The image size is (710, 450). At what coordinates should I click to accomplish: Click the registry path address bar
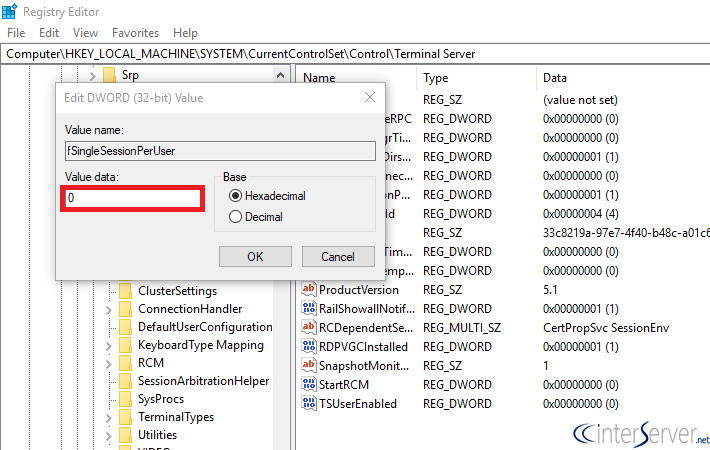point(355,54)
